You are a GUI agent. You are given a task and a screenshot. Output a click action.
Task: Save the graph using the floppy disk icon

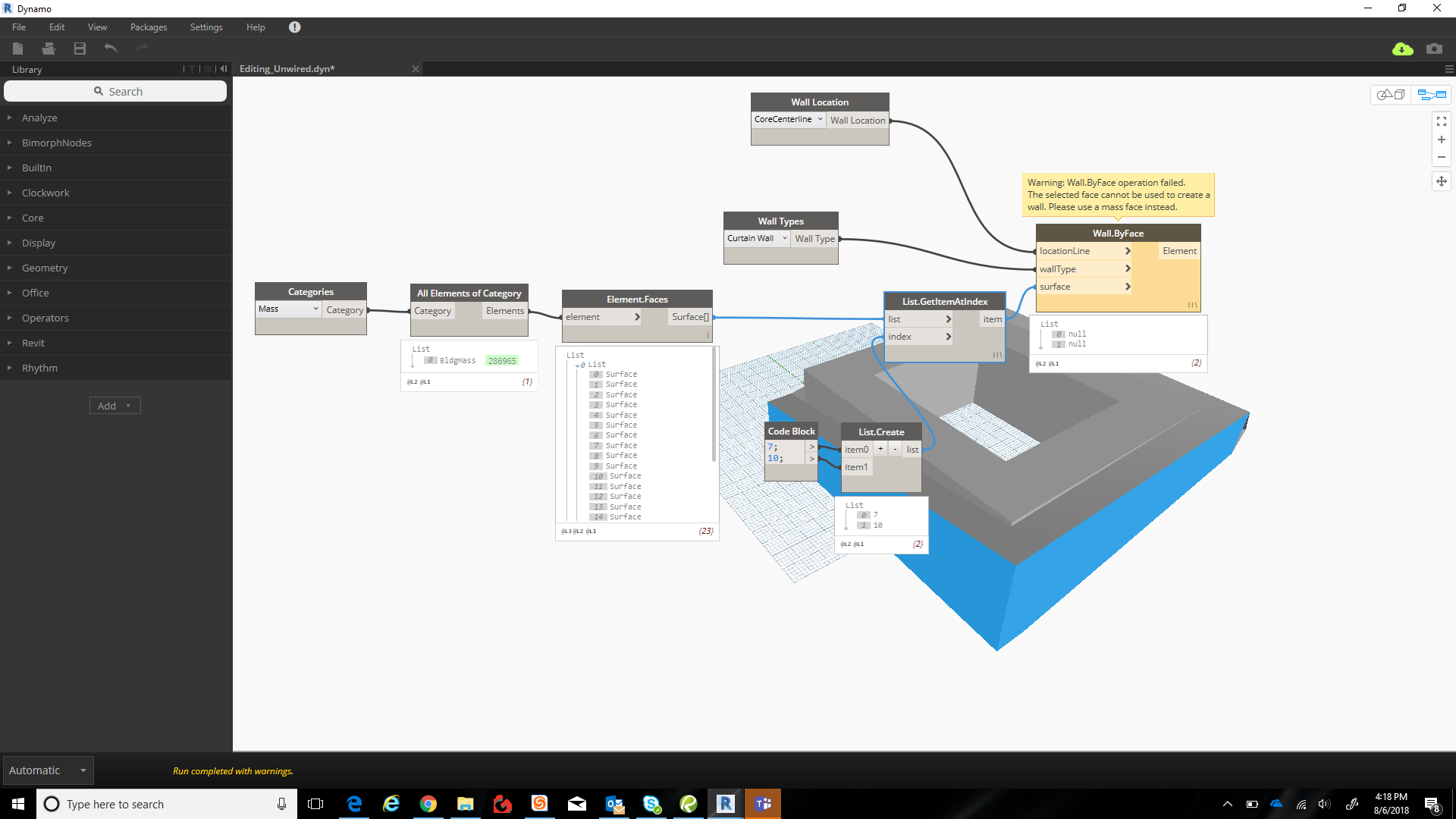tap(80, 49)
